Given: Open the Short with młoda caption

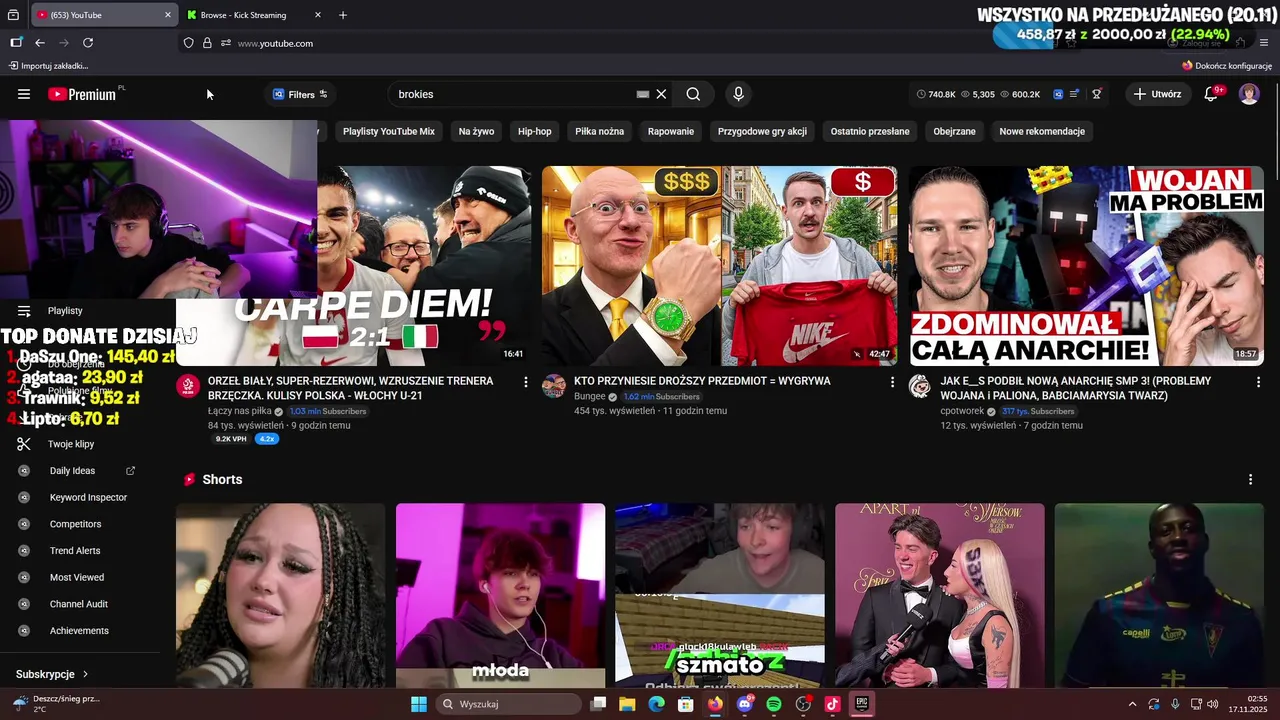Looking at the screenshot, I should click(x=500, y=595).
